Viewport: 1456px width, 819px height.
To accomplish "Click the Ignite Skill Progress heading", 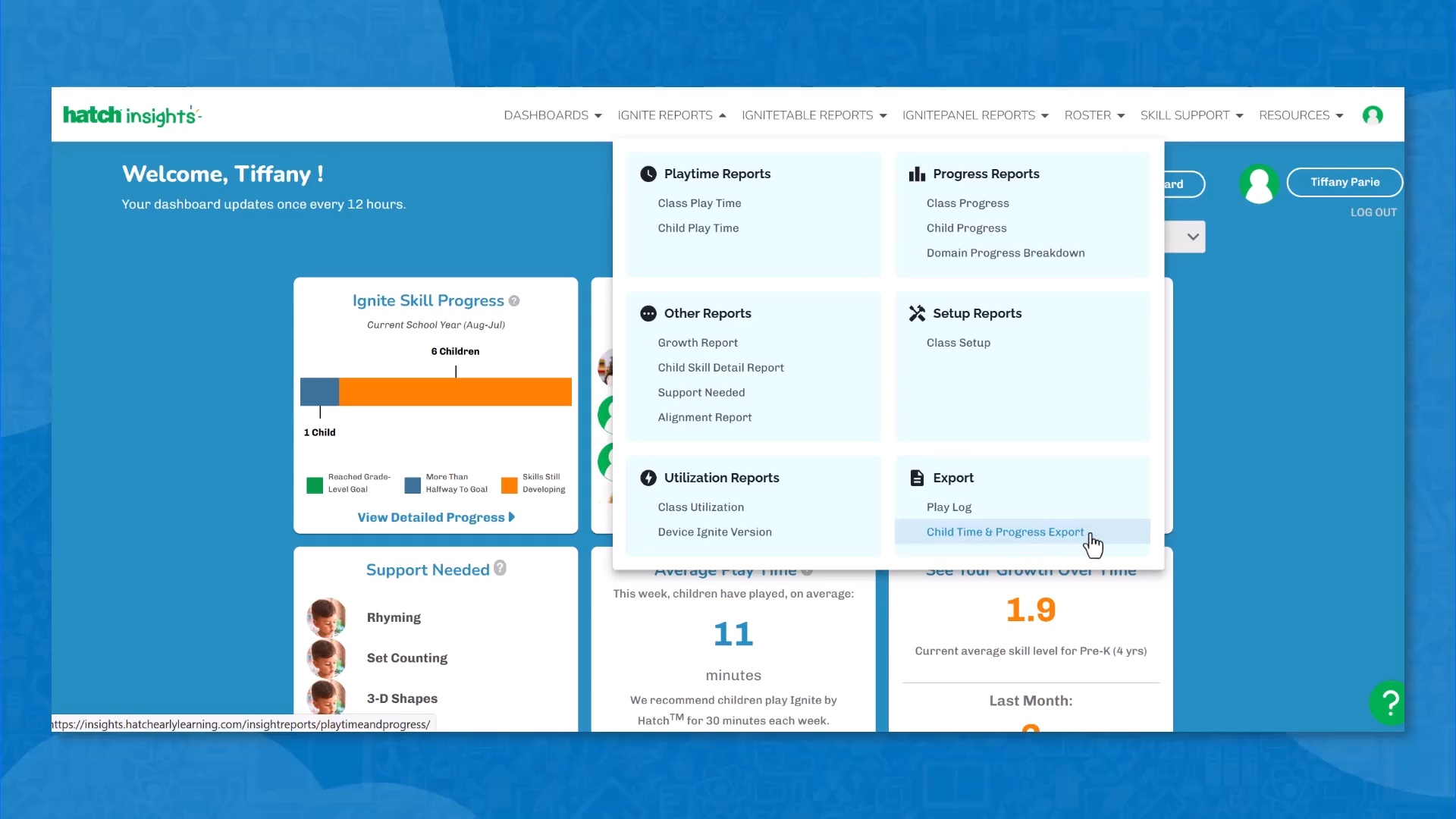I will [428, 301].
